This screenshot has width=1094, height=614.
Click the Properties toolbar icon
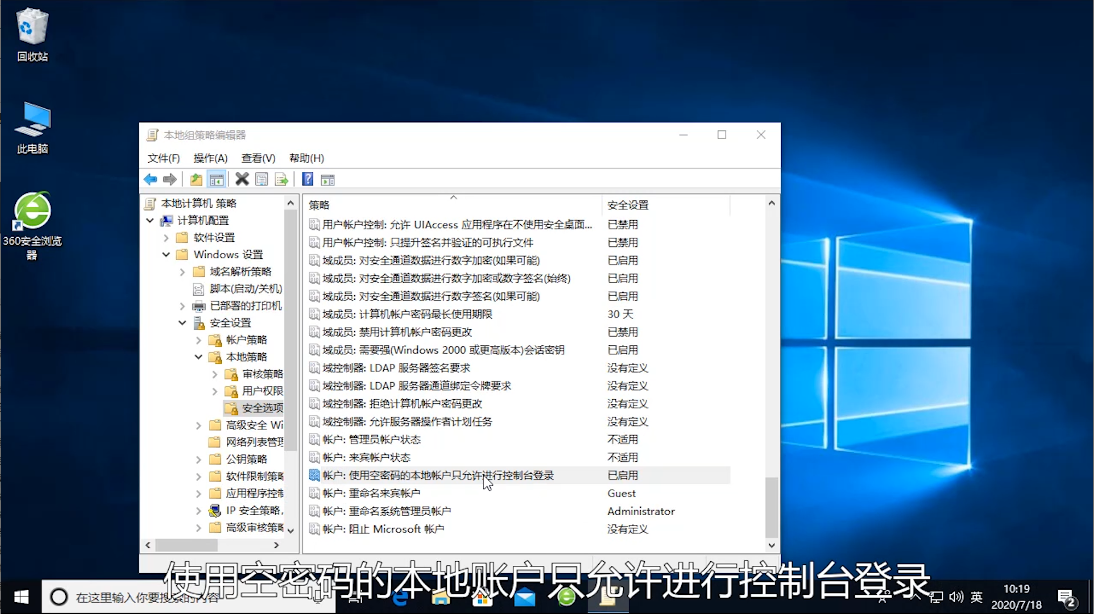262,180
